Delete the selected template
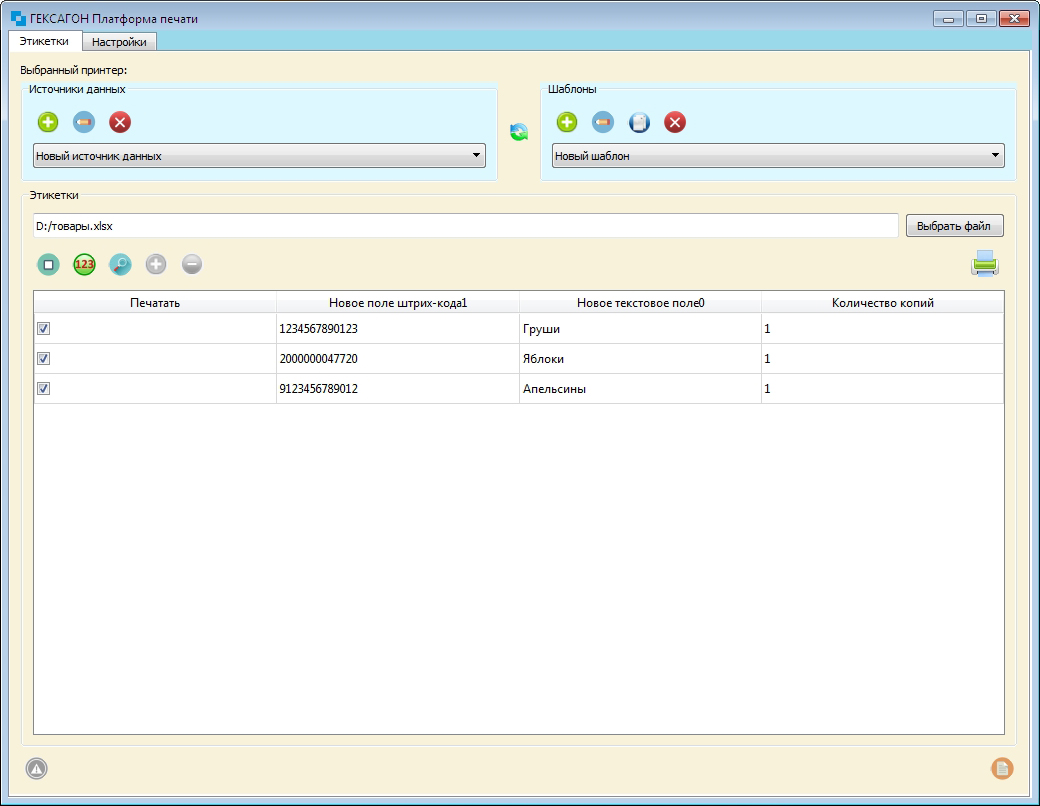Viewport: 1040px width, 806px height. pos(675,123)
